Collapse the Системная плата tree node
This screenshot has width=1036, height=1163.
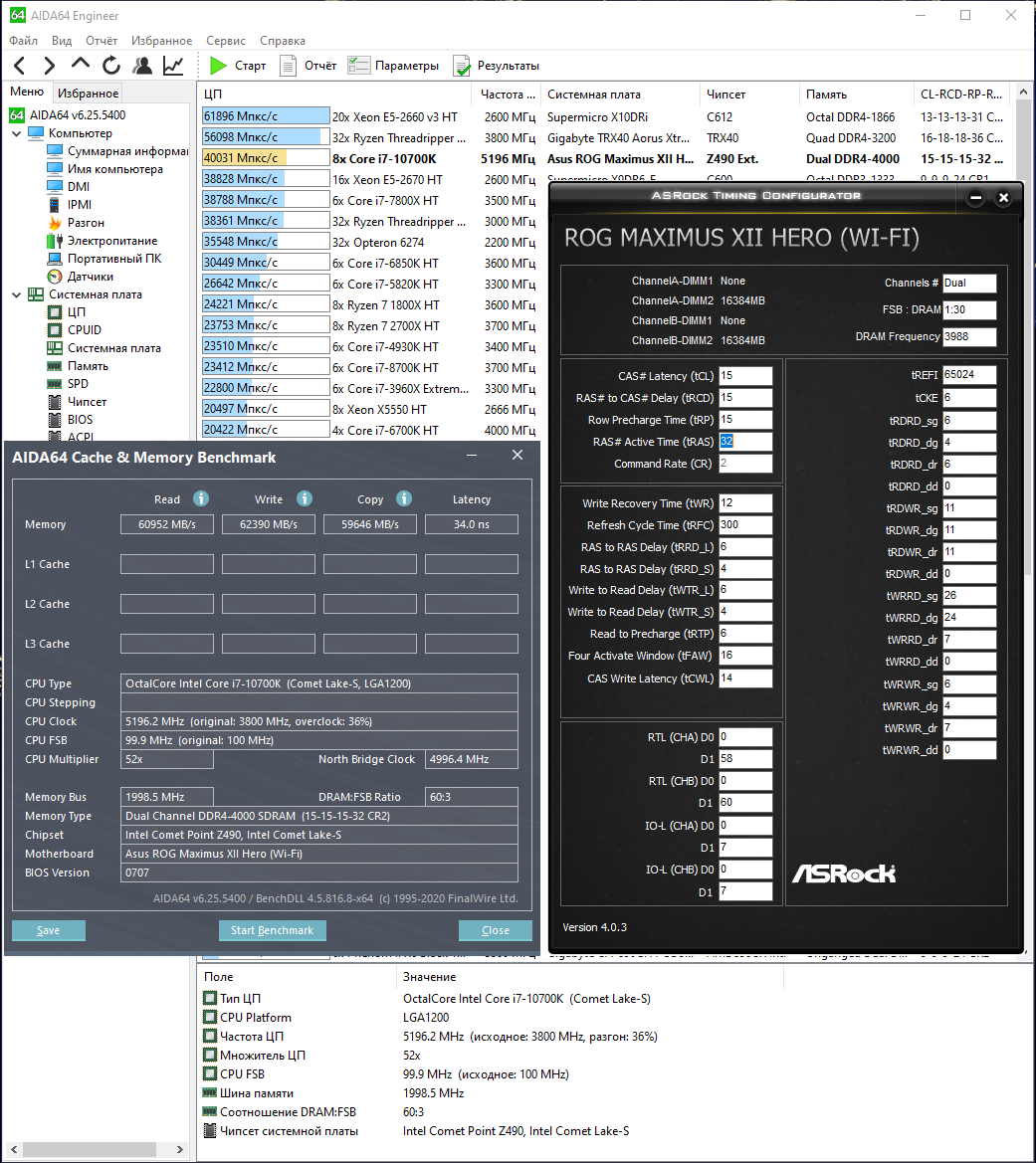pos(16,294)
